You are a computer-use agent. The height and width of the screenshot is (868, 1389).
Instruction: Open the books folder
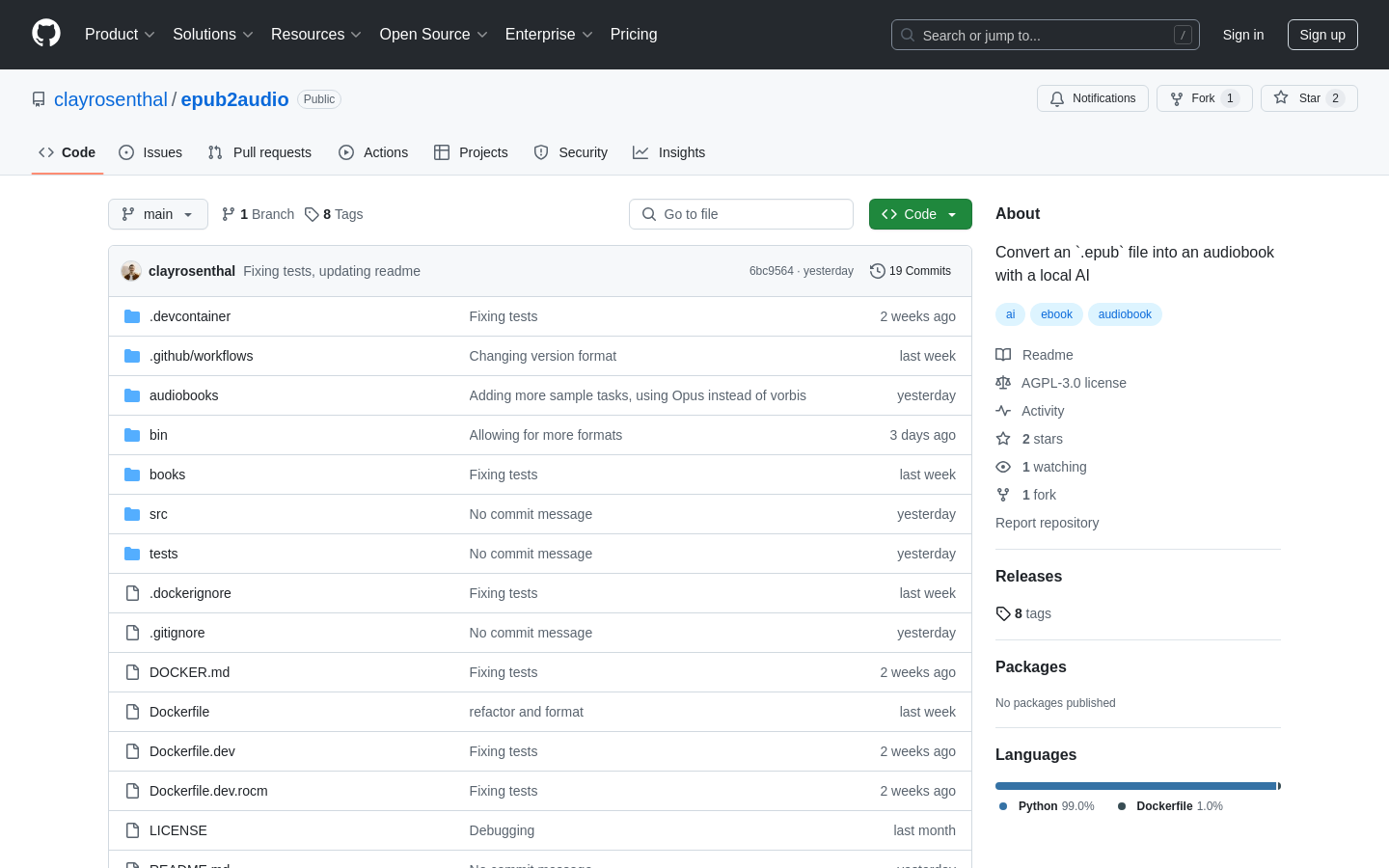click(167, 475)
